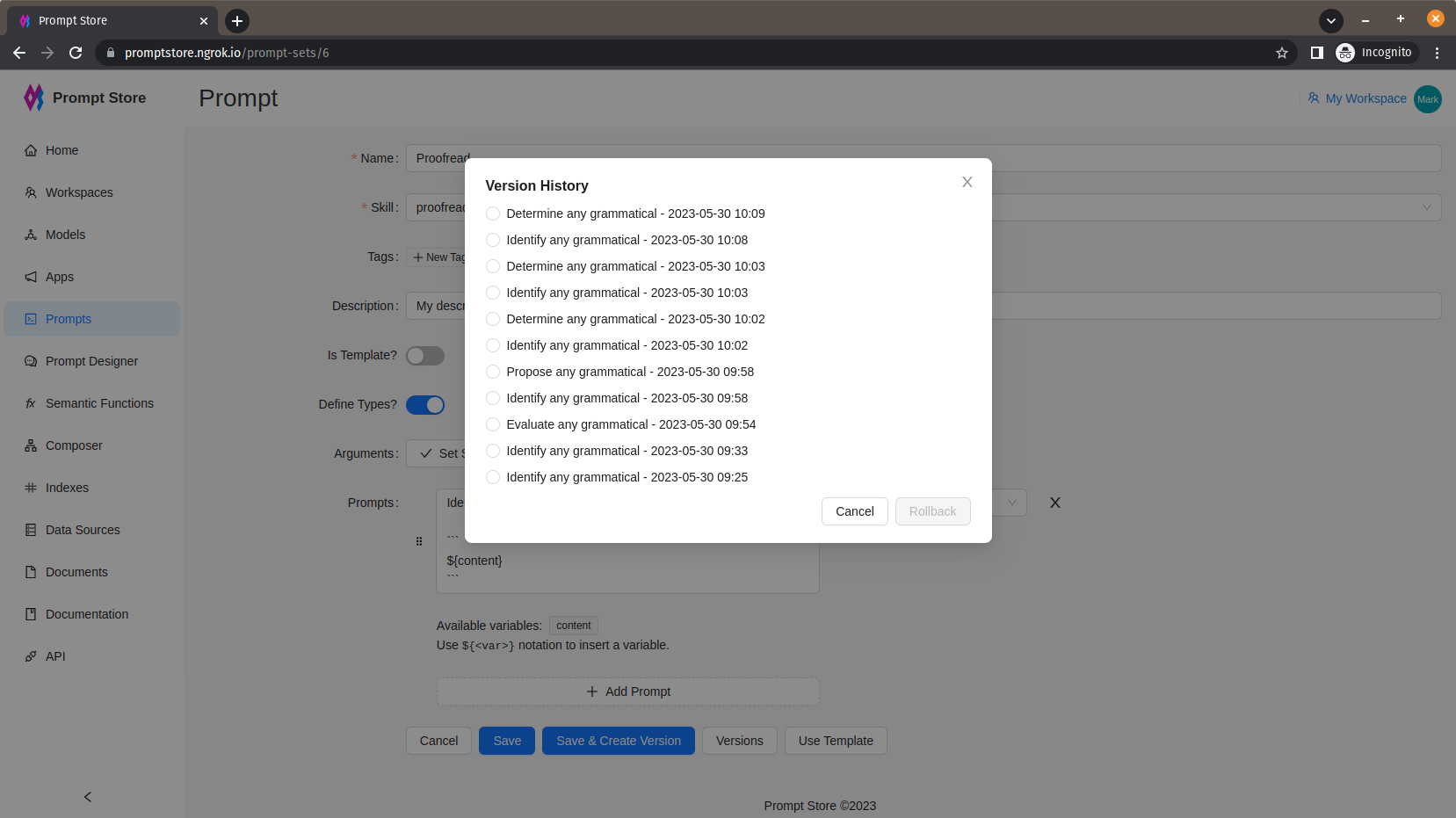Open Workspaces in the sidebar
This screenshot has width=1456, height=818.
[x=91, y=192]
